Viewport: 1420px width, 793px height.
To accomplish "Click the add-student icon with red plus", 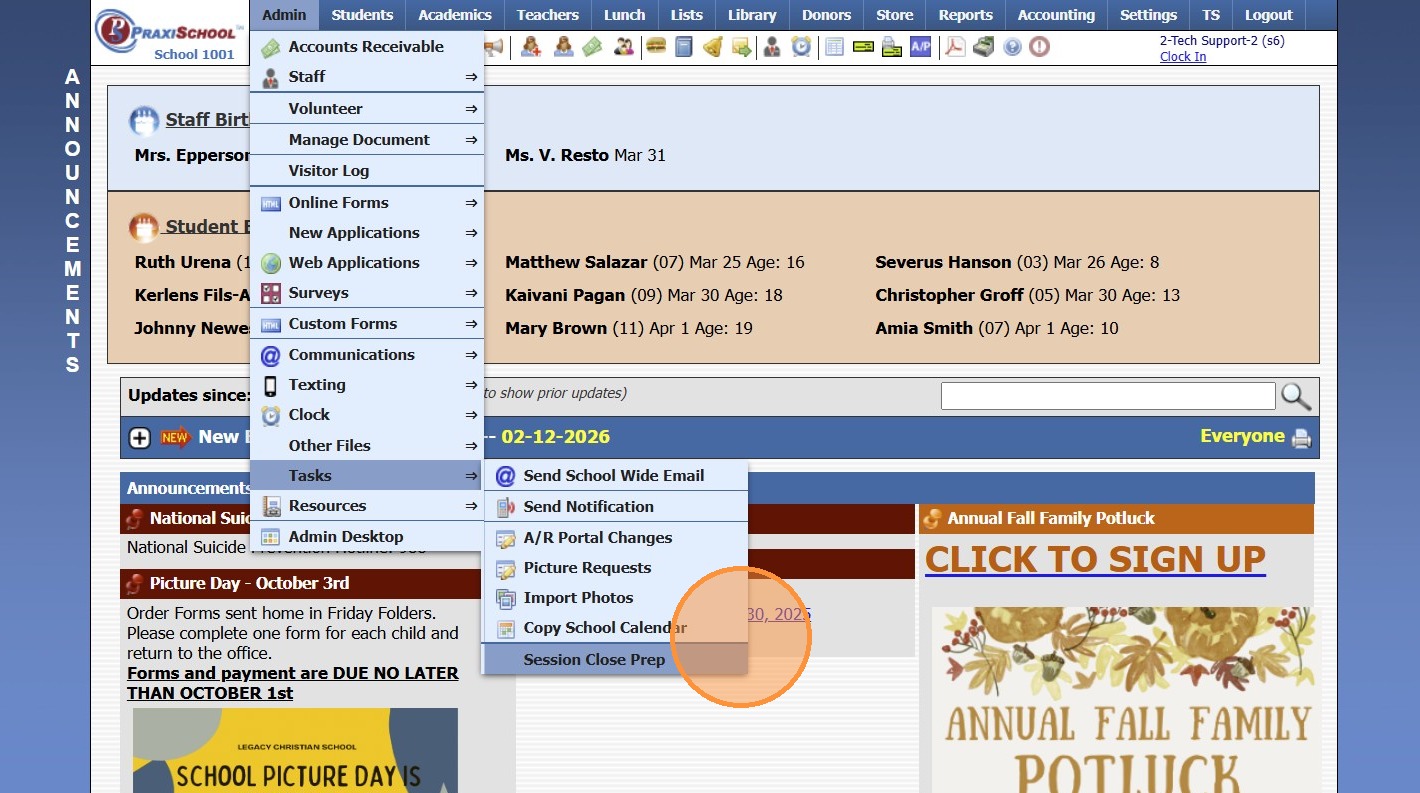I will pos(530,46).
